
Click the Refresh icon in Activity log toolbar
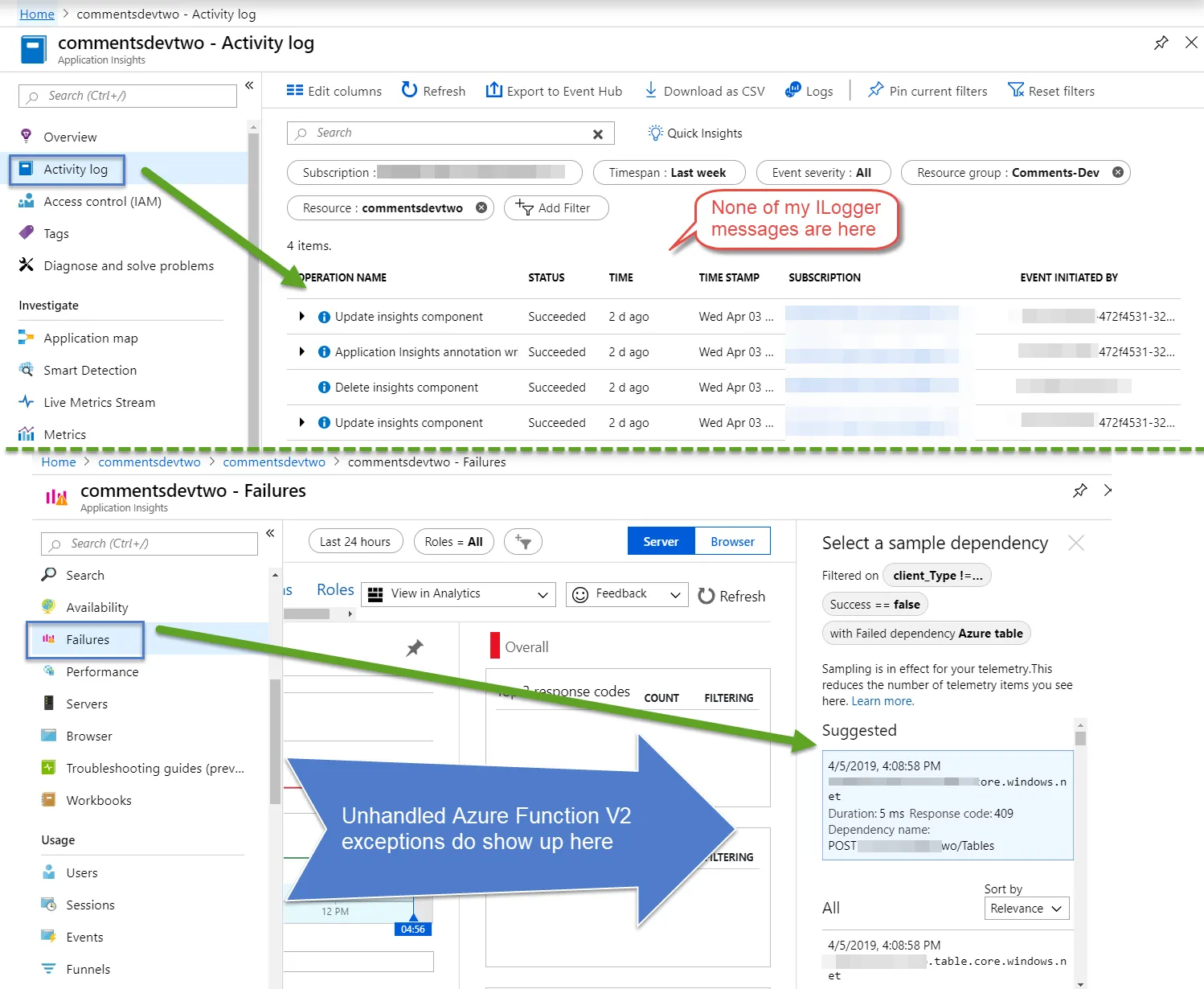(409, 90)
